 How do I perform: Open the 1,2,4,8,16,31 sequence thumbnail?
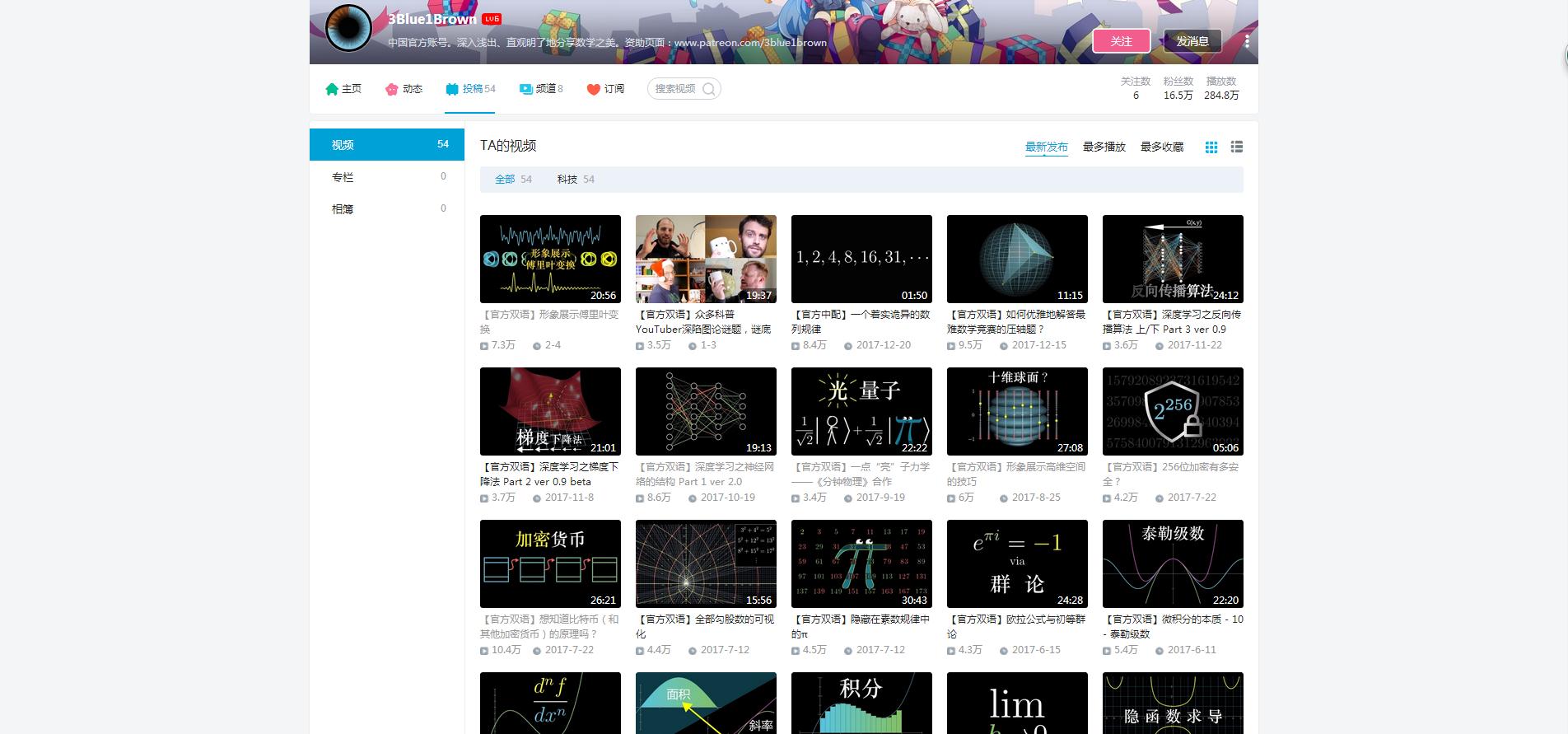861,259
